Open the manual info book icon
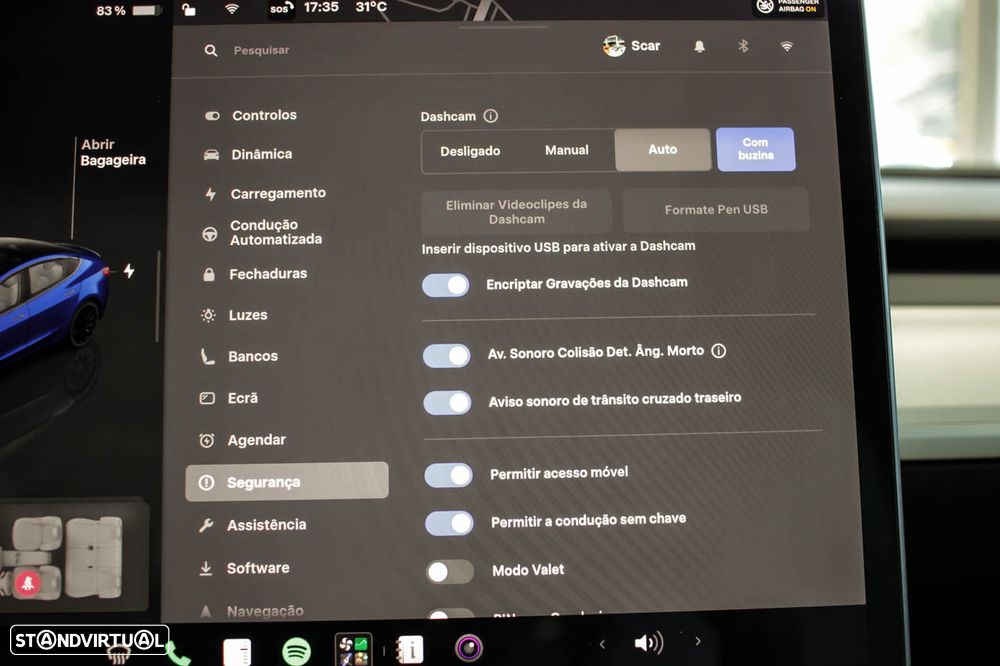 (x=409, y=650)
